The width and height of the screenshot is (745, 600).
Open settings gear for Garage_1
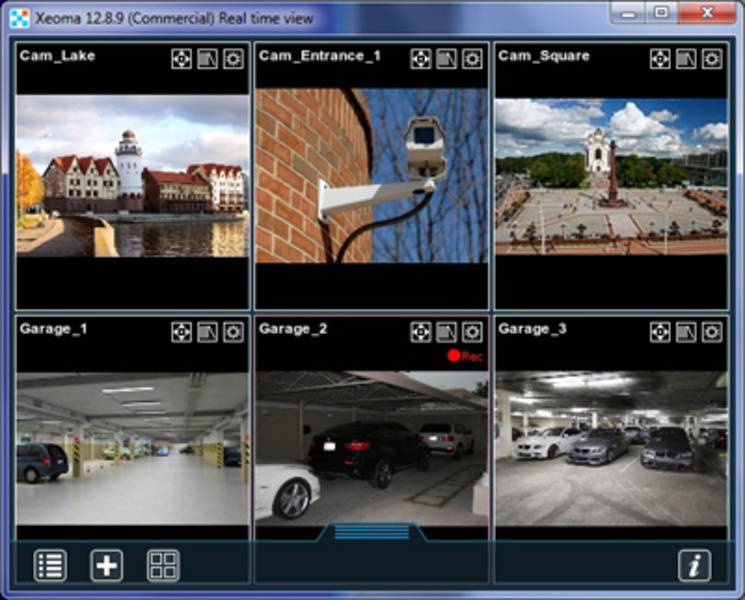pyautogui.click(x=233, y=332)
